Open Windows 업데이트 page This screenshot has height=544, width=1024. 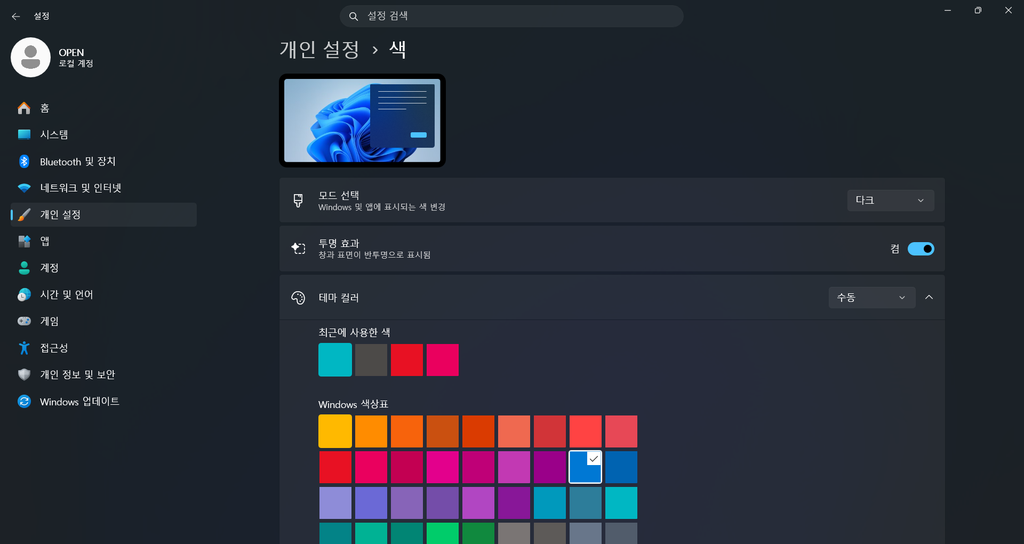[x=104, y=402]
